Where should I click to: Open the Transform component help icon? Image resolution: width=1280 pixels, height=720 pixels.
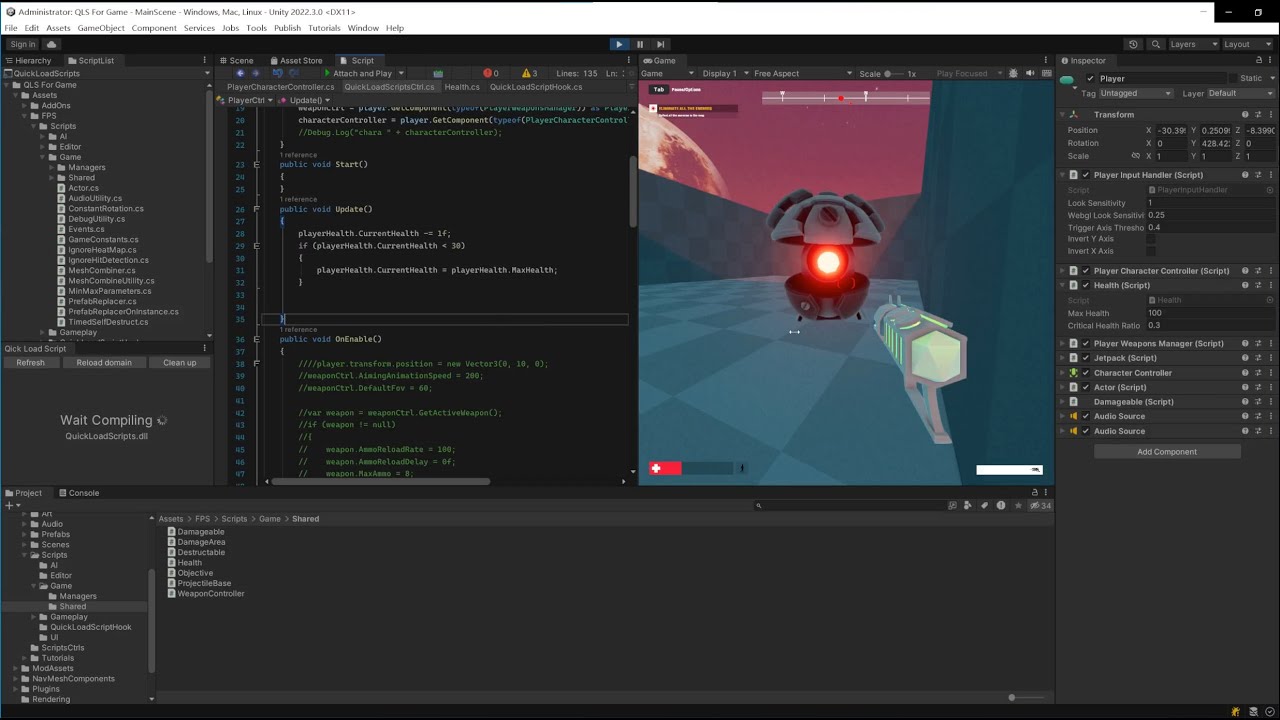pos(1245,115)
